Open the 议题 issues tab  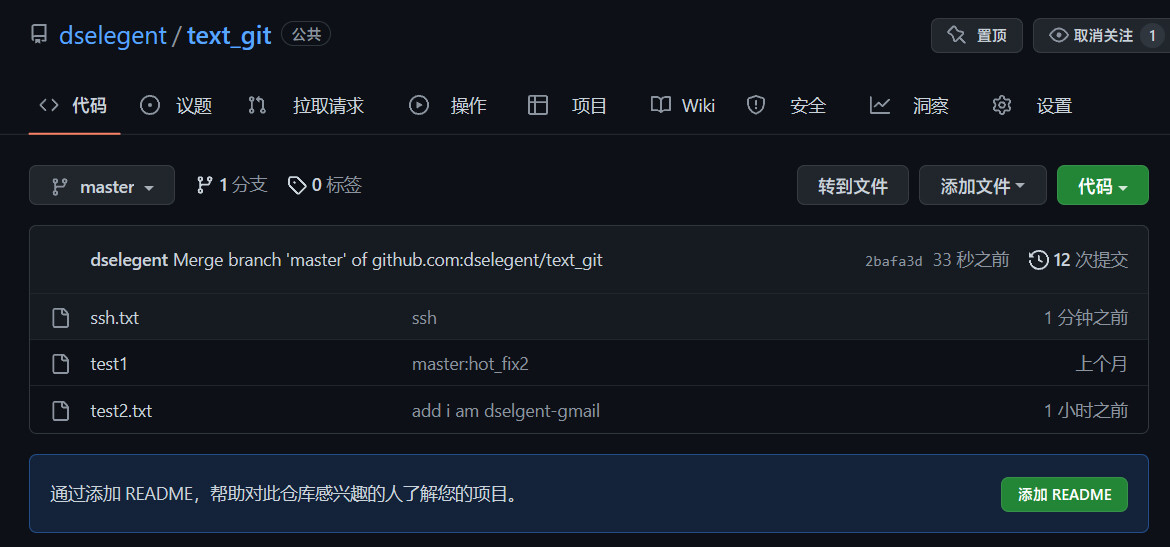(177, 106)
